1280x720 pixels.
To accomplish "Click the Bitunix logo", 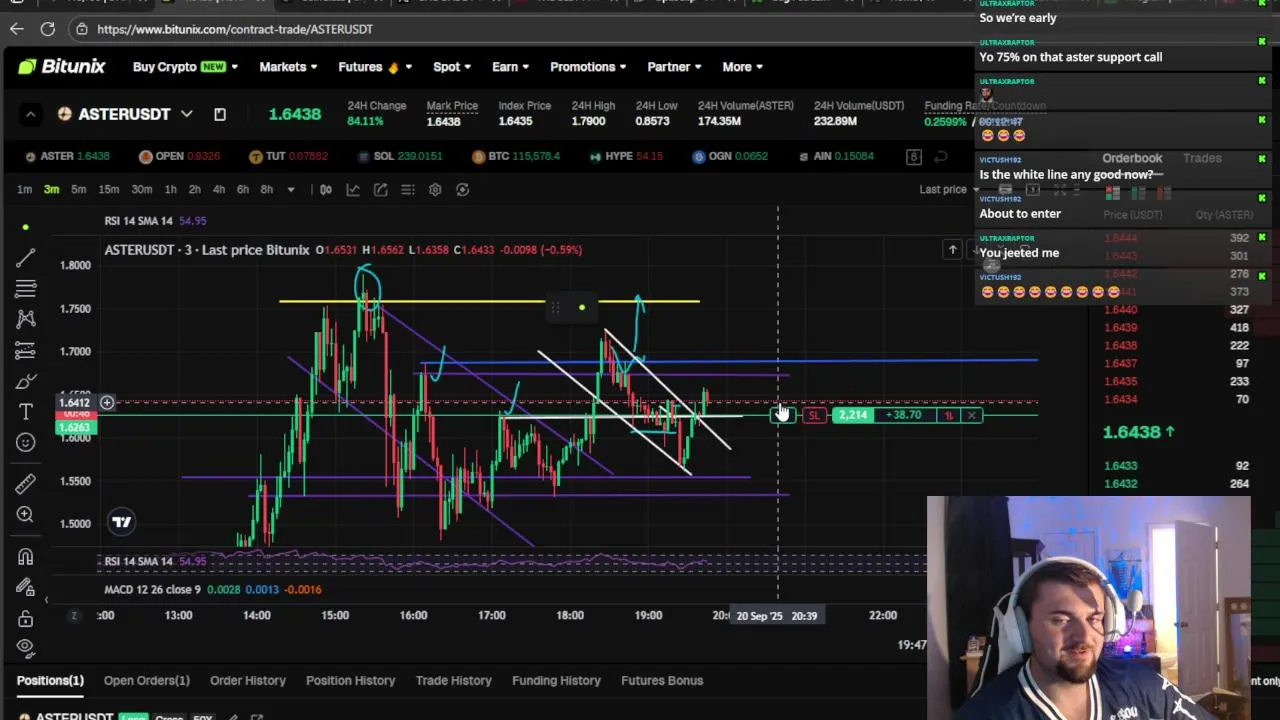I will point(61,67).
